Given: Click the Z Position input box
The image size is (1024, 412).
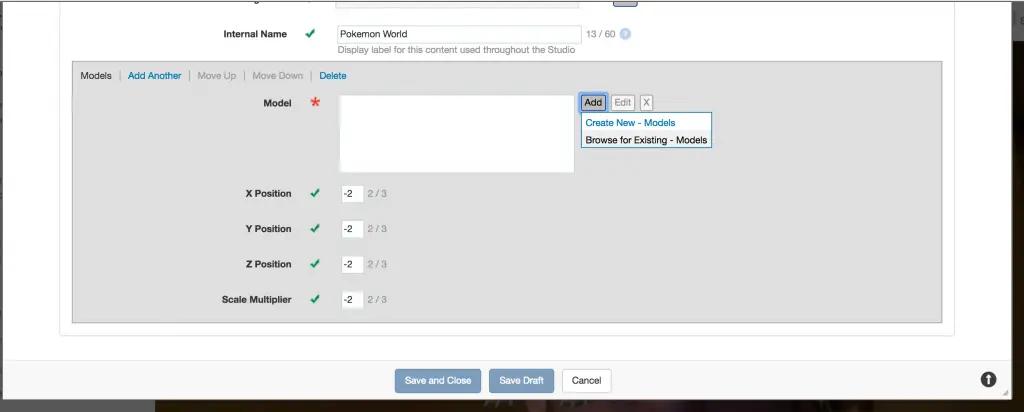Looking at the screenshot, I should tap(352, 264).
